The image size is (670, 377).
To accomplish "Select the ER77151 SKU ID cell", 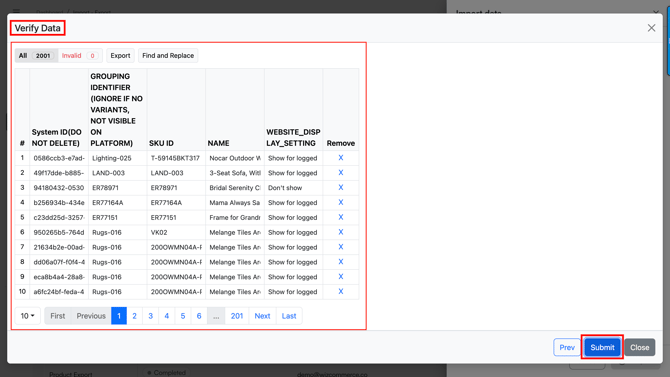I will pos(176,218).
